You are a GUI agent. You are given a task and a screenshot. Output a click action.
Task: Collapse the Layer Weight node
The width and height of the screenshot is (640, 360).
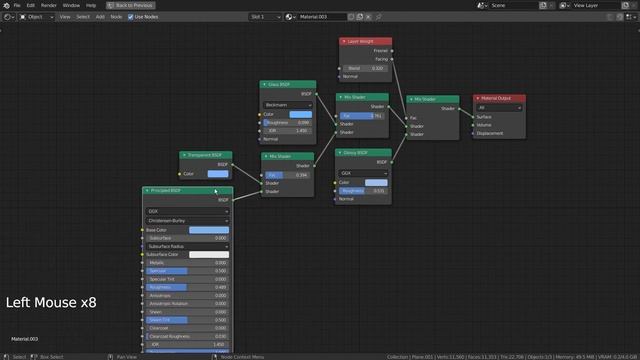click(x=344, y=41)
